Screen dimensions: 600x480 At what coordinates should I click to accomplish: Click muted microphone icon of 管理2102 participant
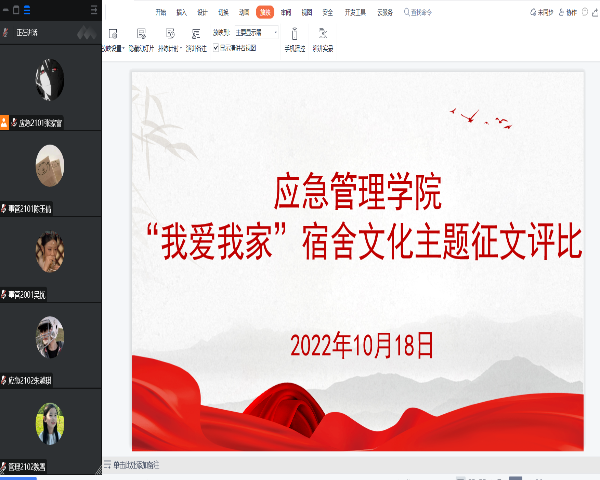click(x=4, y=467)
